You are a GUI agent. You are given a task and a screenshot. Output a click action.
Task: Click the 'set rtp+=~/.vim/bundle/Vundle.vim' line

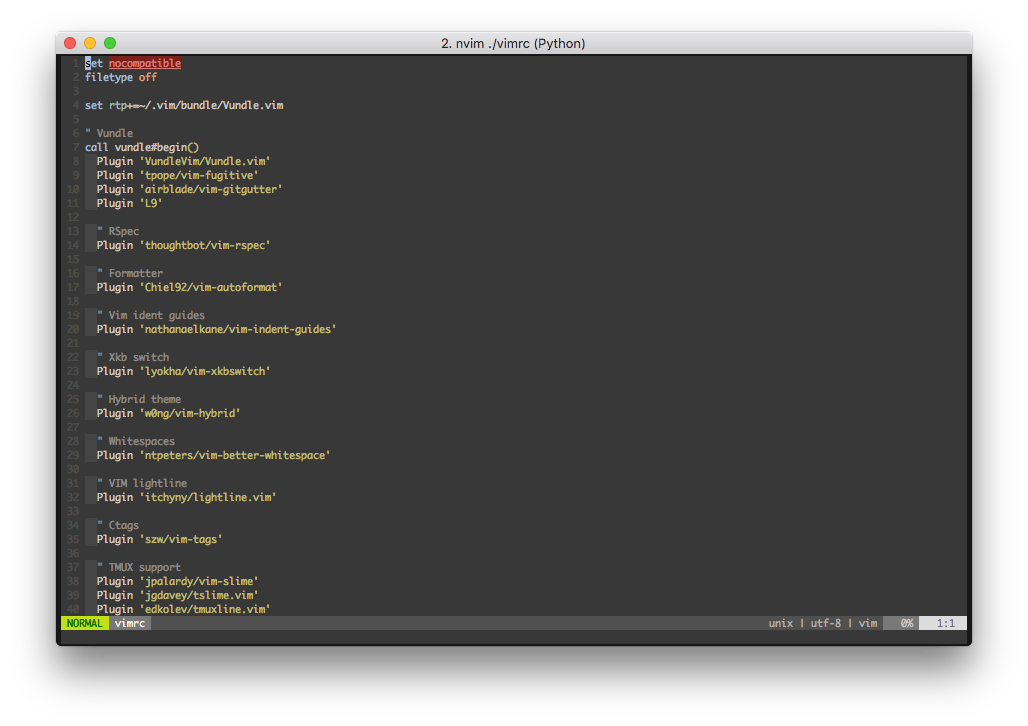coord(184,105)
